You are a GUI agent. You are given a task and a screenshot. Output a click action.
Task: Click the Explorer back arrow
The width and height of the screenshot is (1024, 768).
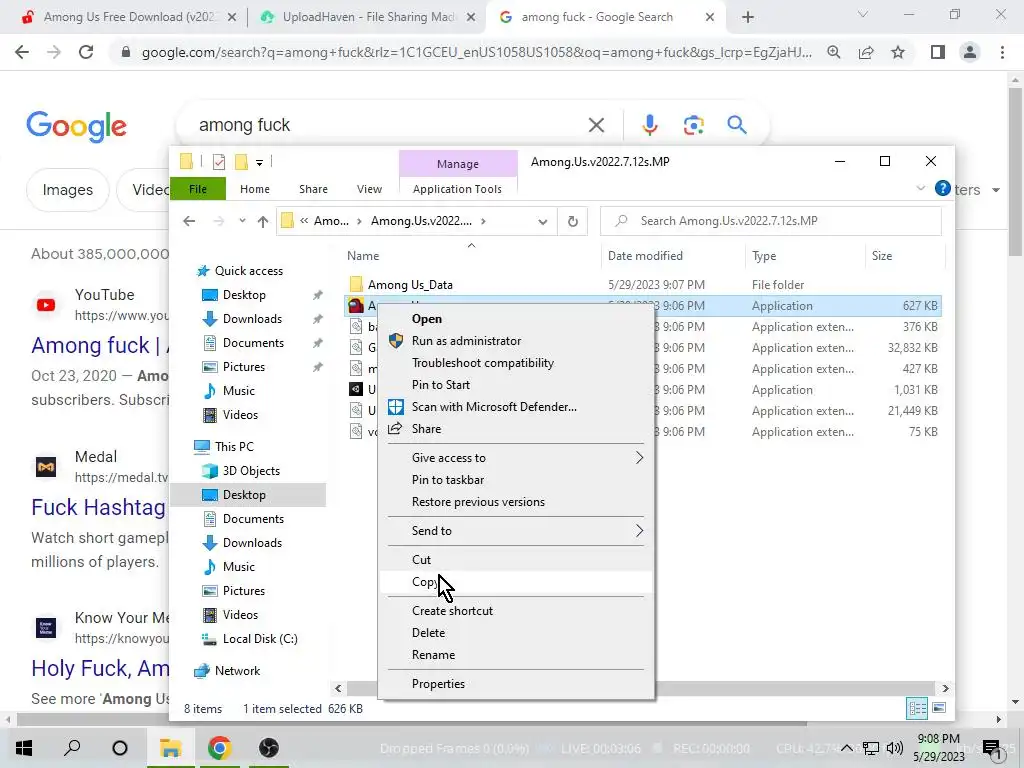(189, 221)
